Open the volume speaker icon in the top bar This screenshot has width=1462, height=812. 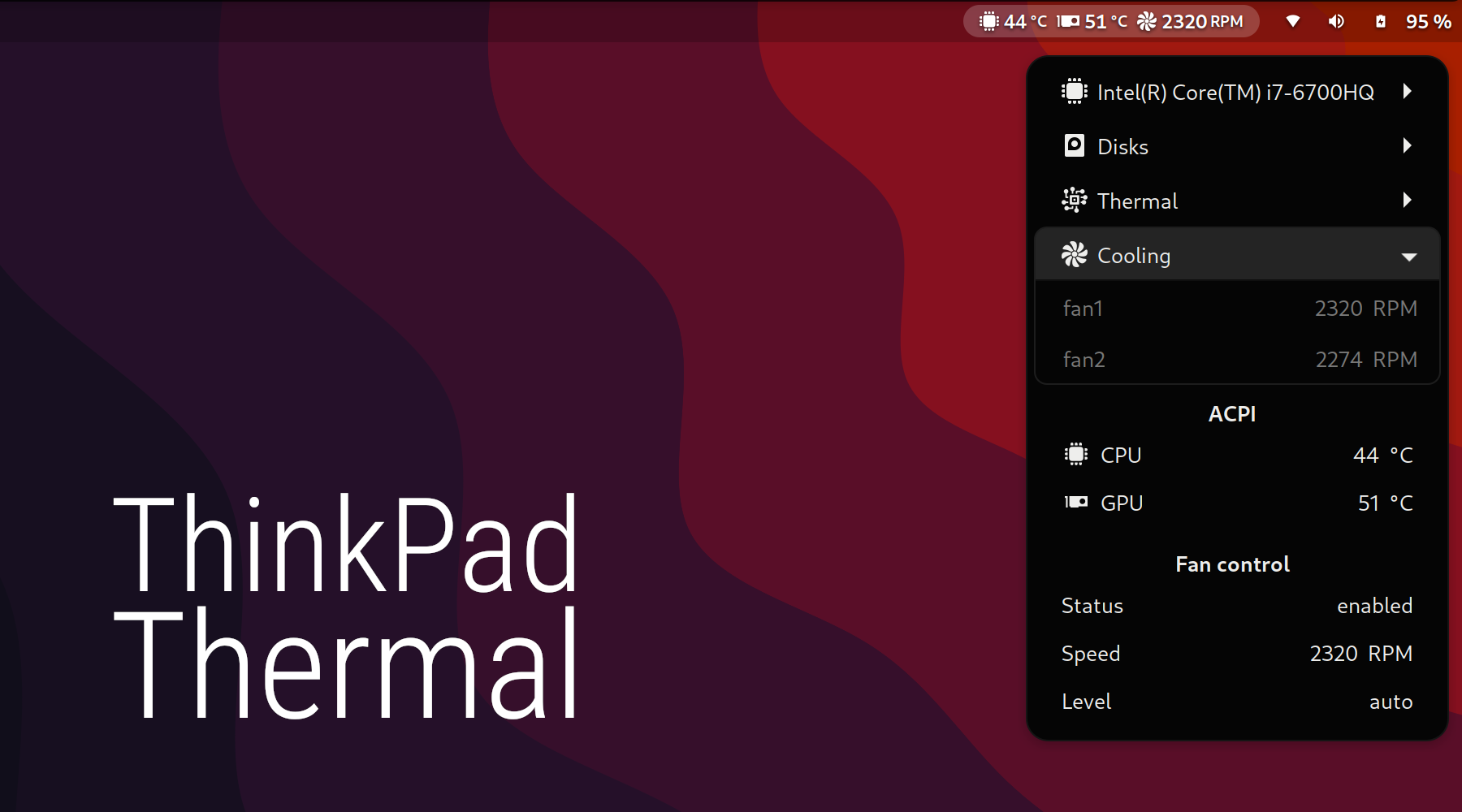[x=1336, y=21]
